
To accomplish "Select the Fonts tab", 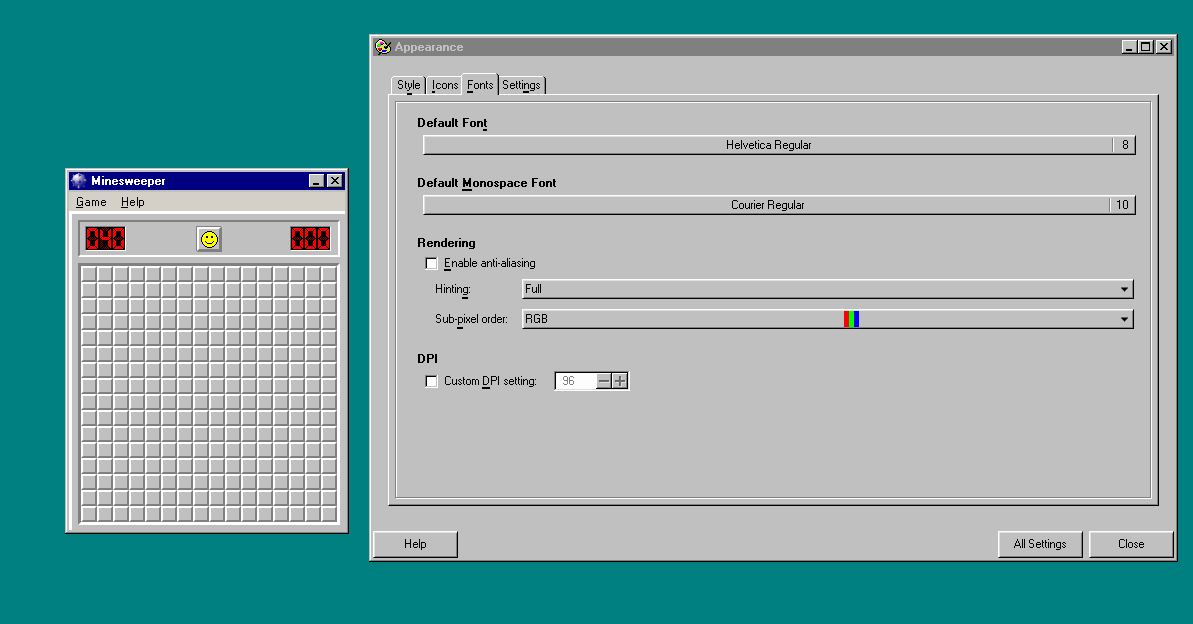I will click(x=480, y=84).
